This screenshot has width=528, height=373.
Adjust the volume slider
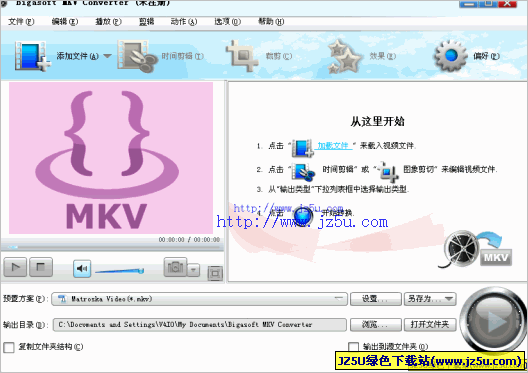(120, 271)
